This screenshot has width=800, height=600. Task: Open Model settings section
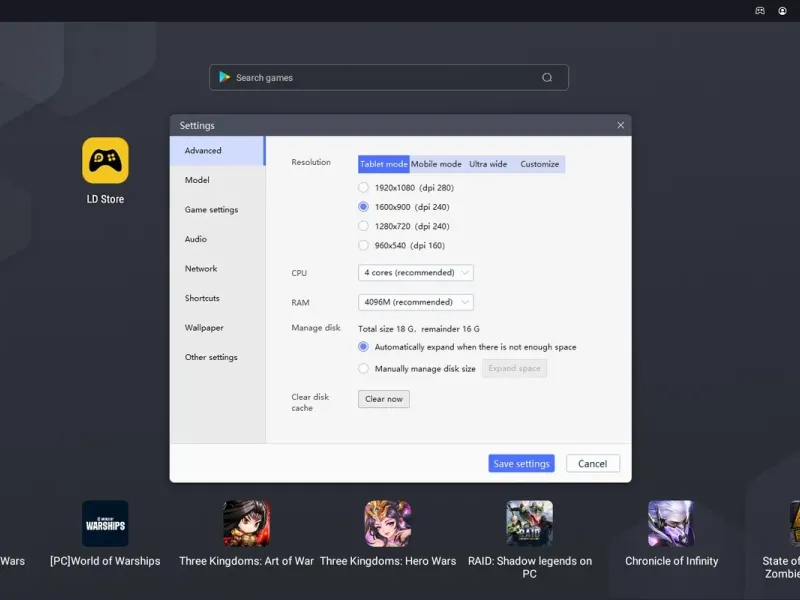(x=217, y=180)
